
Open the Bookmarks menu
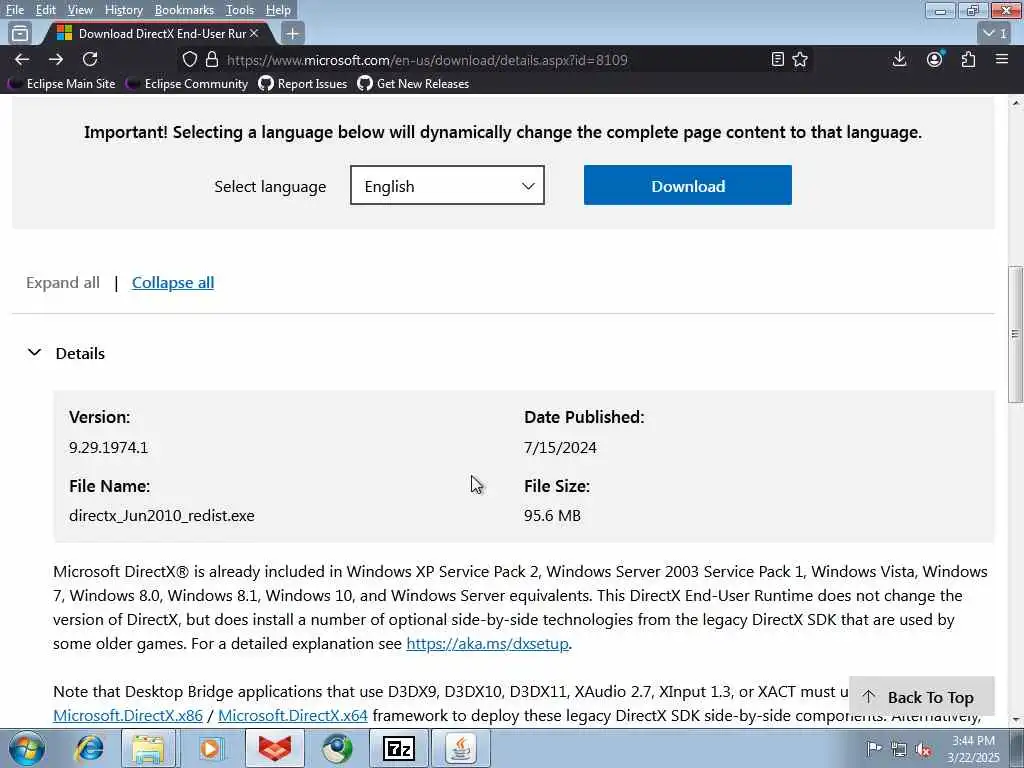tap(184, 10)
